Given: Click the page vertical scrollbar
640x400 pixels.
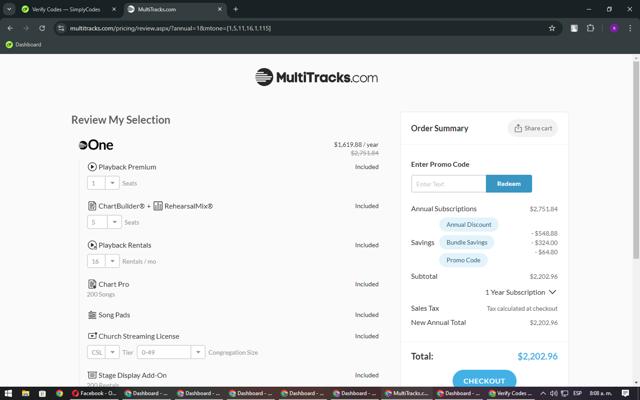Looking at the screenshot, I should [x=636, y=159].
